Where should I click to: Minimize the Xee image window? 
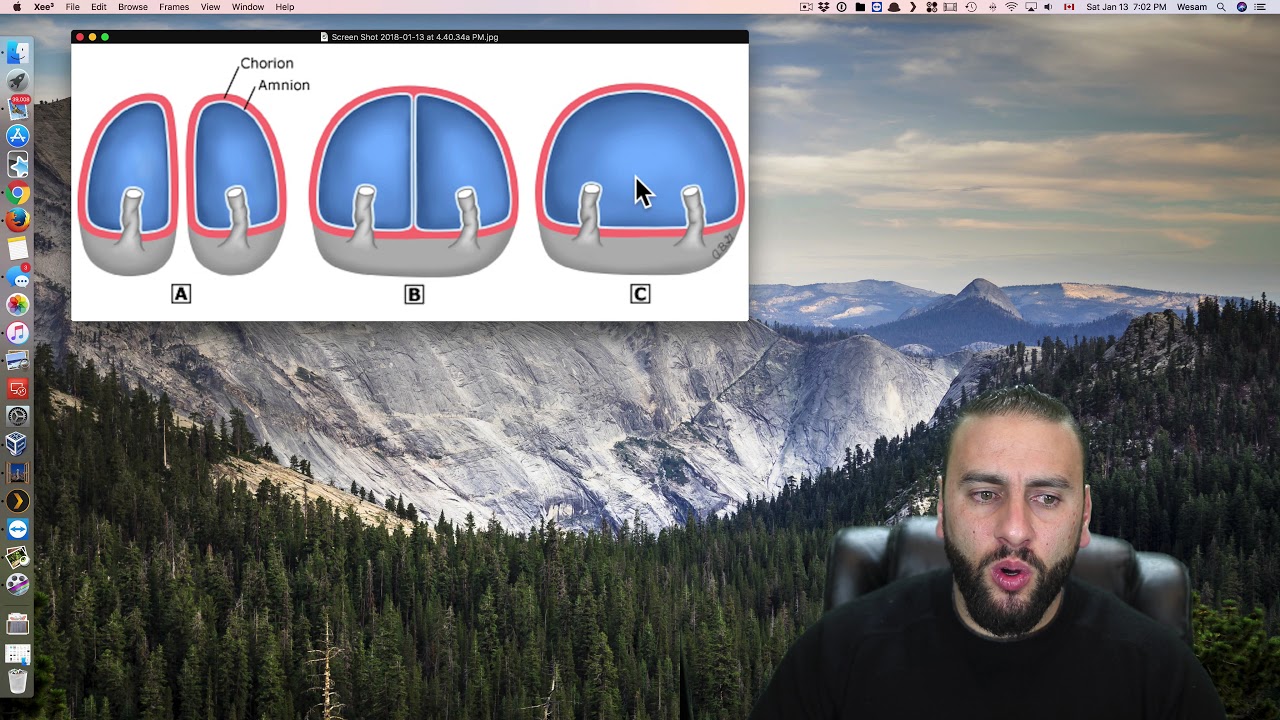click(x=92, y=37)
